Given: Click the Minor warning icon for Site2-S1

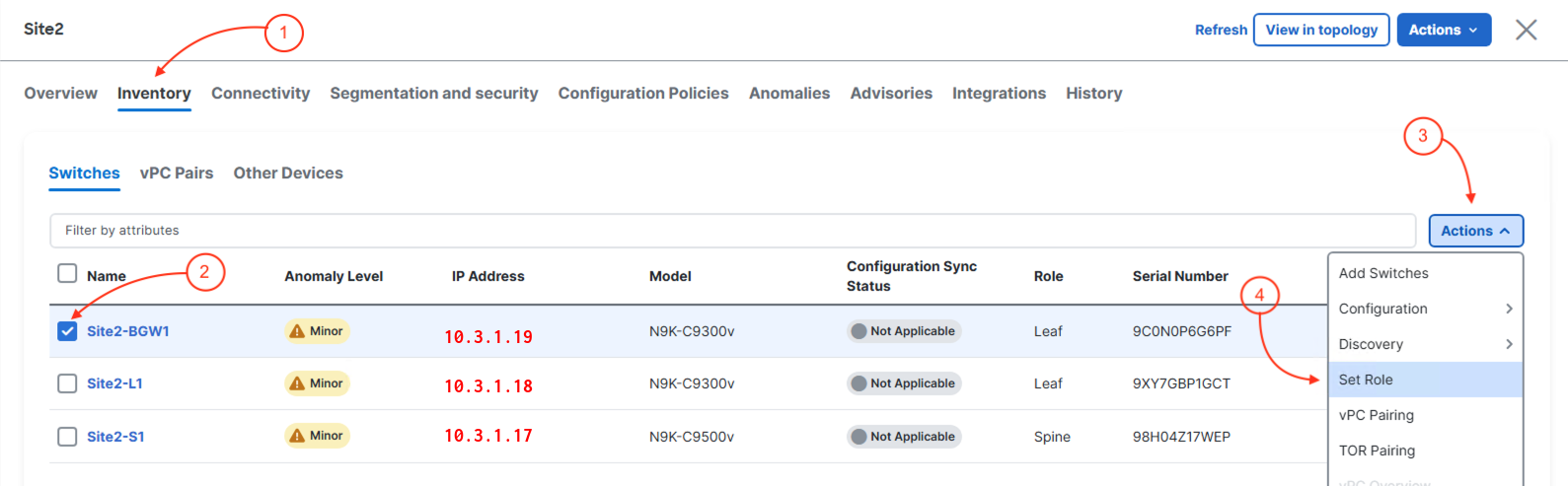Looking at the screenshot, I should click(x=297, y=436).
